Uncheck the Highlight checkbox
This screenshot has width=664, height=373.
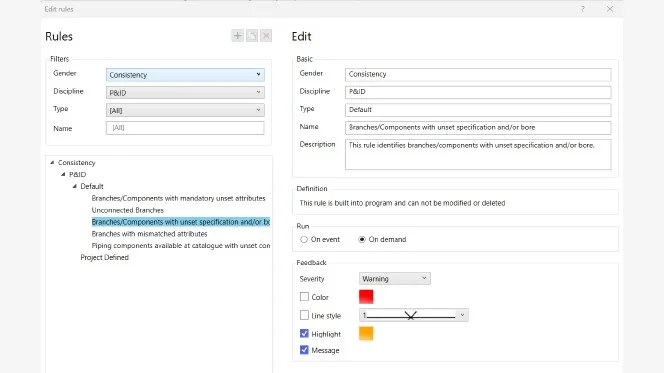(304, 334)
